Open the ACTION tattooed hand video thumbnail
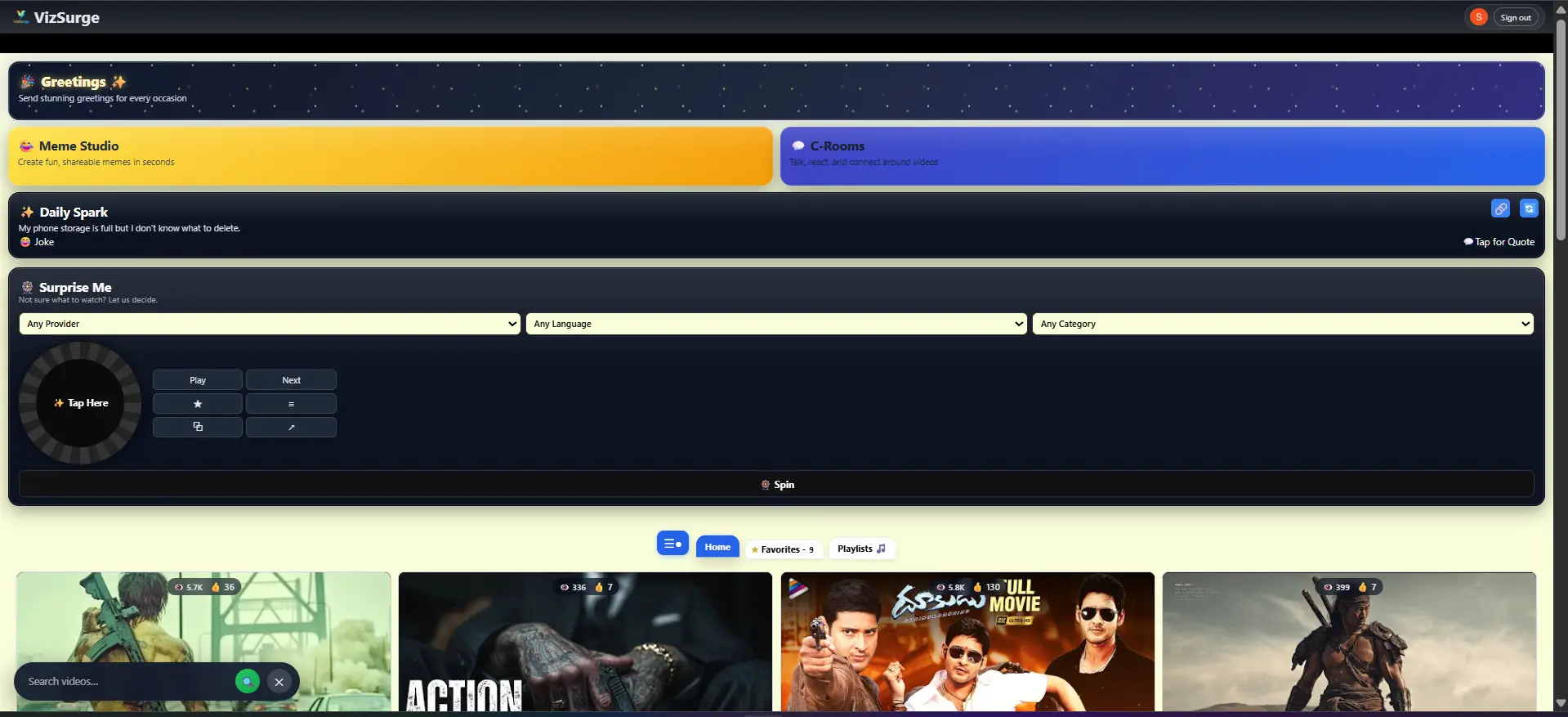 pos(585,642)
